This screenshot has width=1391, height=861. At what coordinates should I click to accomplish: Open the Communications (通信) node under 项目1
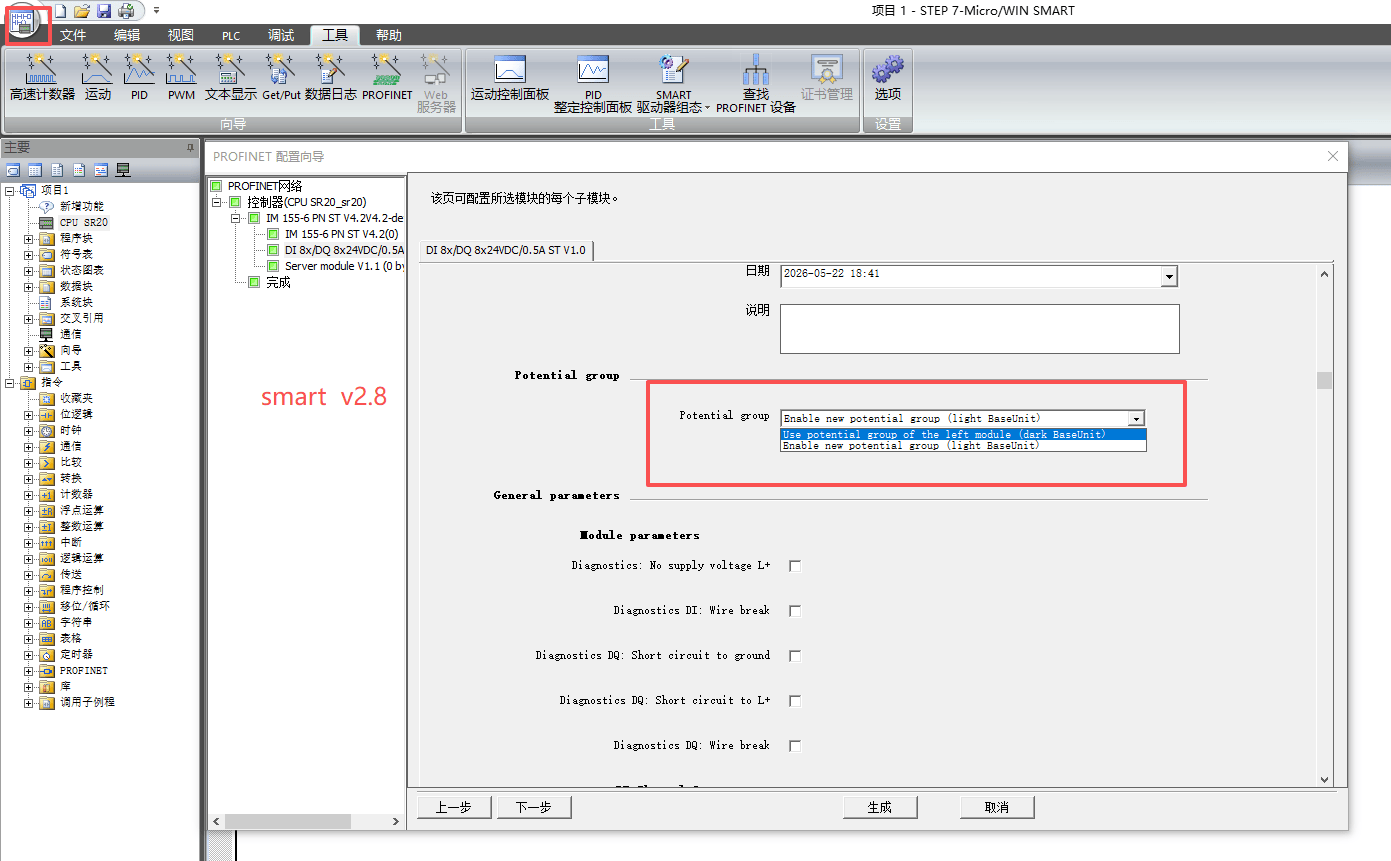(x=70, y=334)
